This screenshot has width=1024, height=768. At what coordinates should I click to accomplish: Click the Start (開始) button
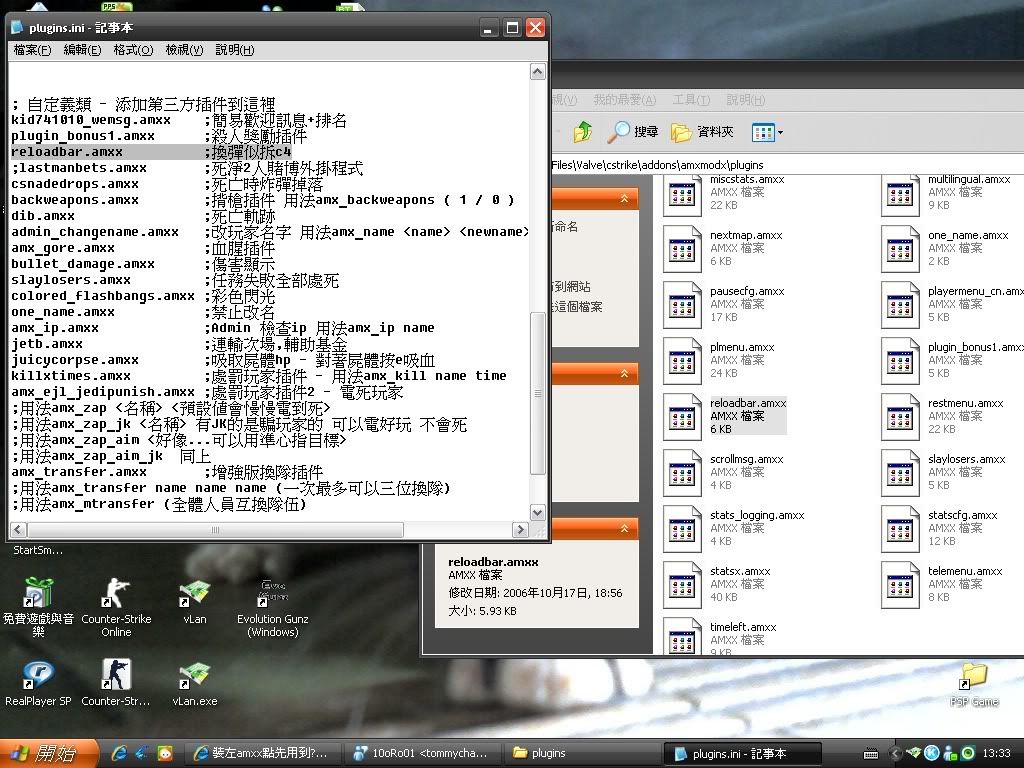[x=48, y=753]
